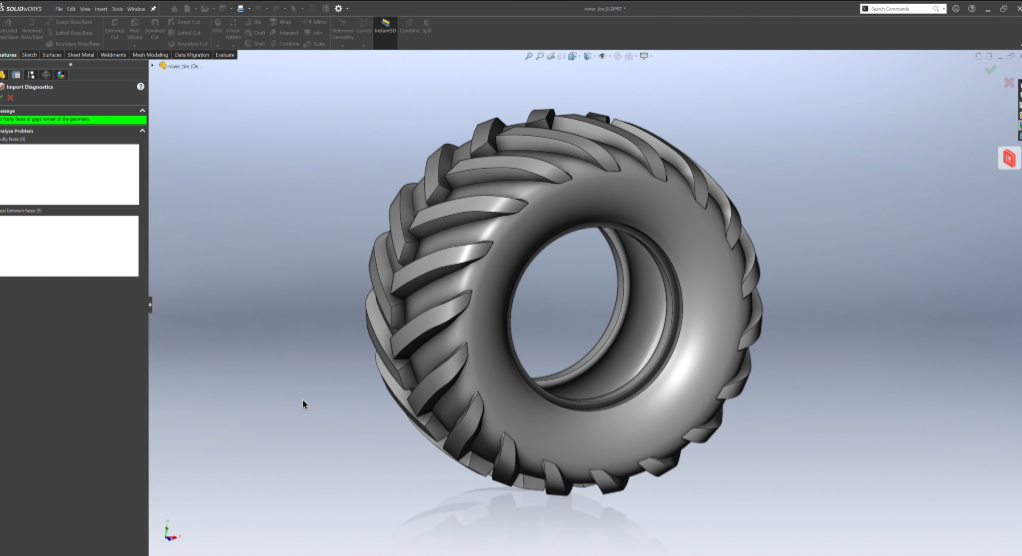Cancel Import Diagnostics with red X
The width and height of the screenshot is (1022, 556).
(10, 98)
